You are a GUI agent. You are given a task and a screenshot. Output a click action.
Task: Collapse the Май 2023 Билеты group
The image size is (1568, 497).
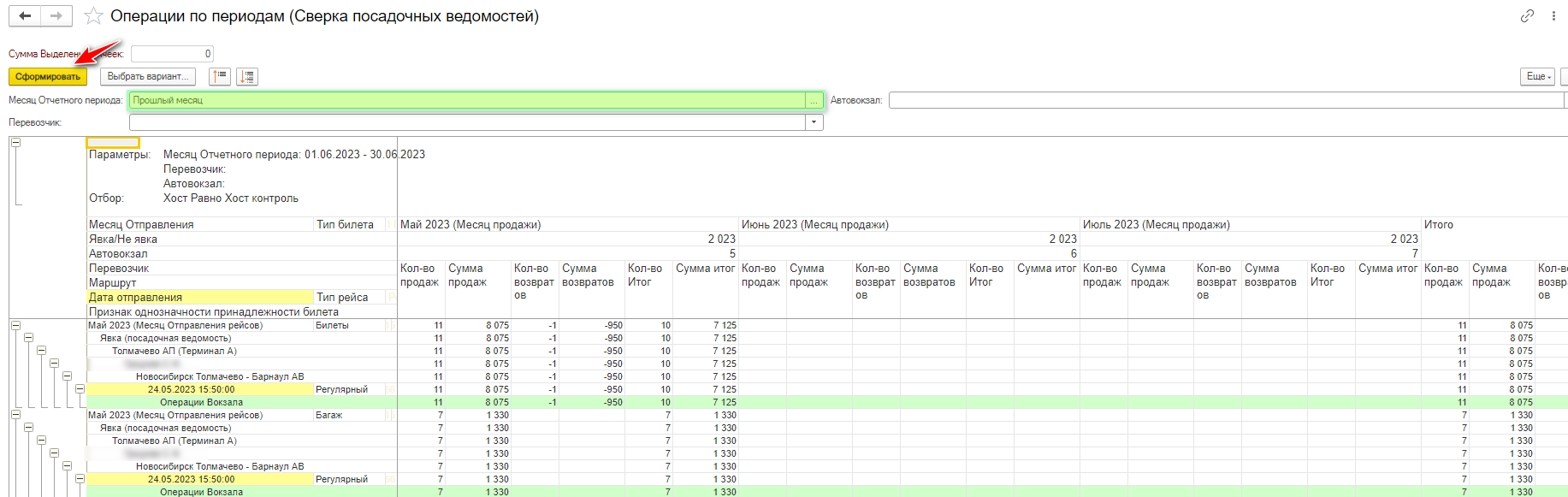coord(15,325)
